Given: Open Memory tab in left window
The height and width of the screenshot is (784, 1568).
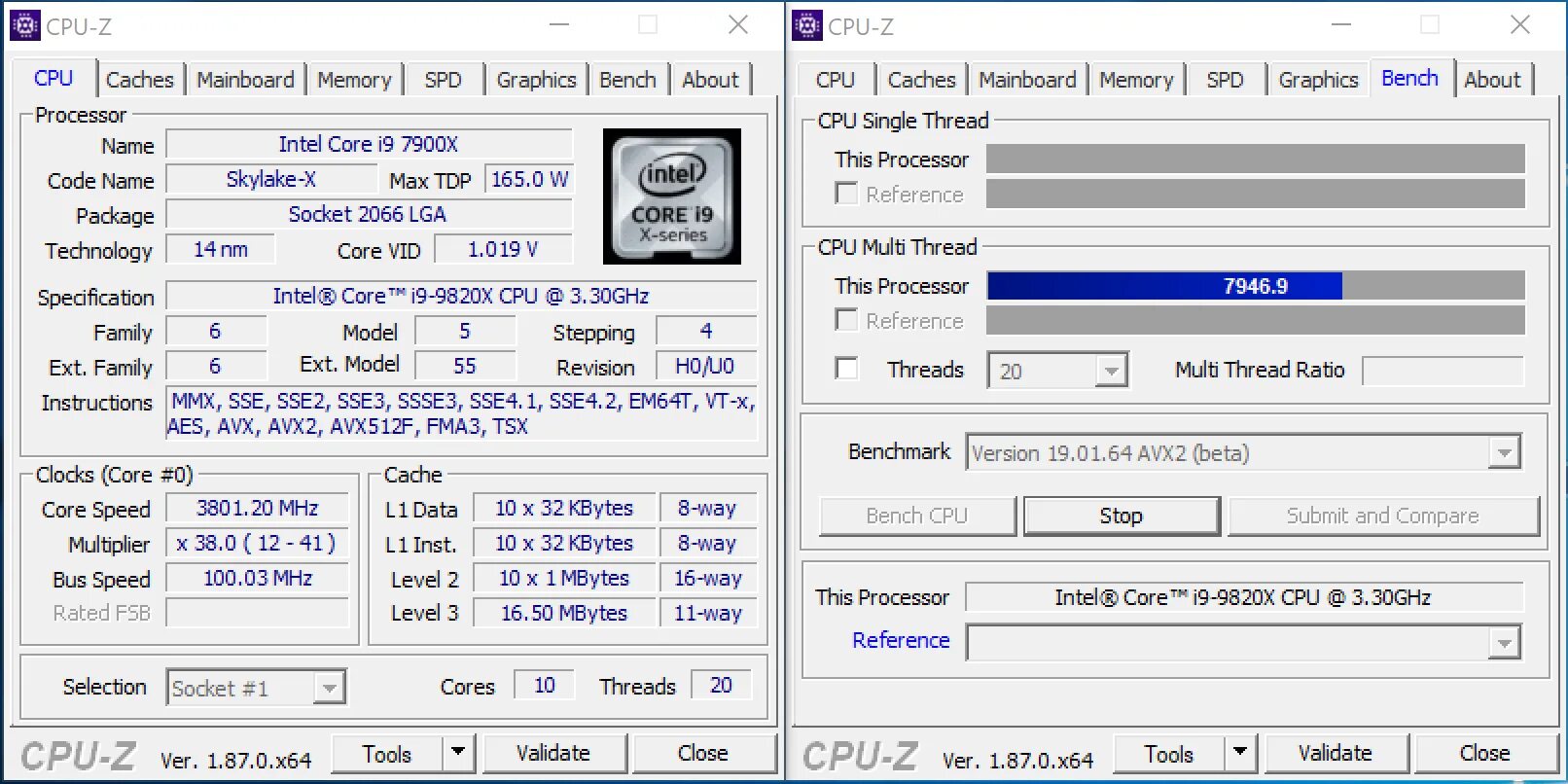Looking at the screenshot, I should (x=354, y=80).
